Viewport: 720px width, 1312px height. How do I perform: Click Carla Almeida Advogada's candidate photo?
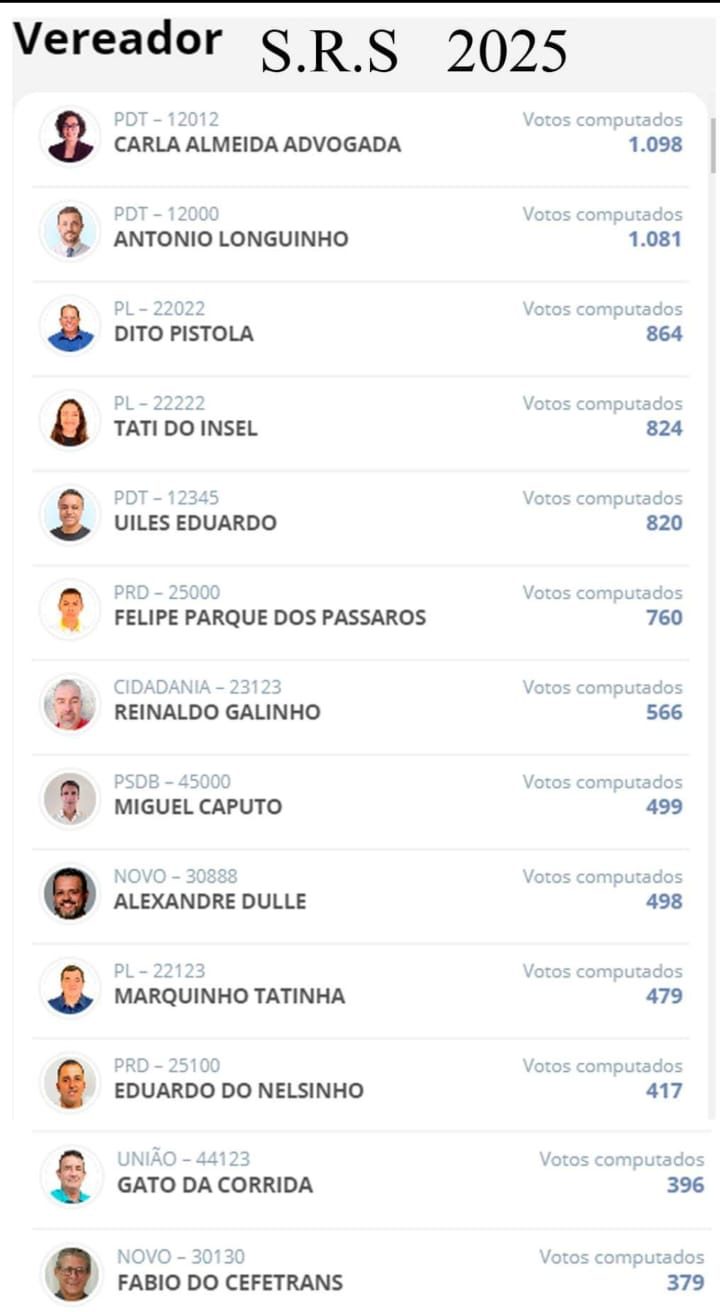[70, 135]
